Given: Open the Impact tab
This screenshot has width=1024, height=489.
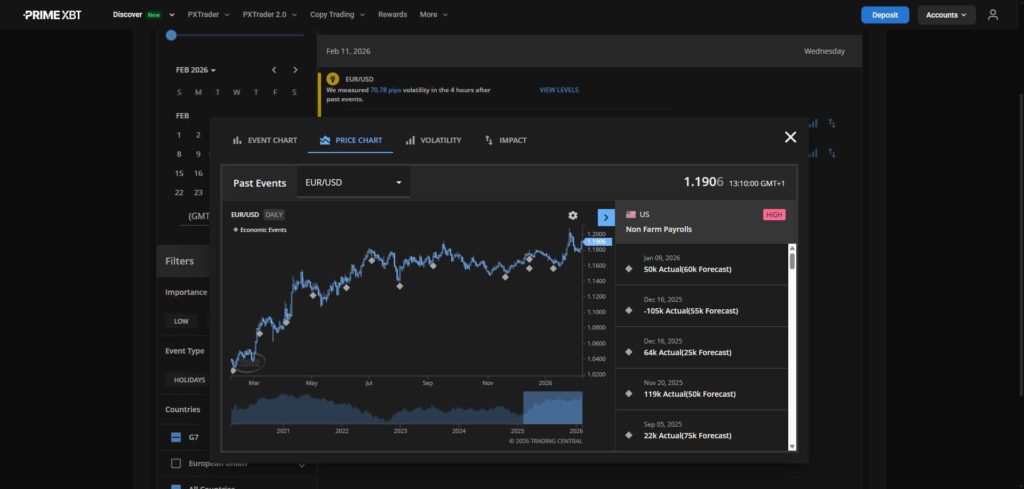Looking at the screenshot, I should (505, 140).
